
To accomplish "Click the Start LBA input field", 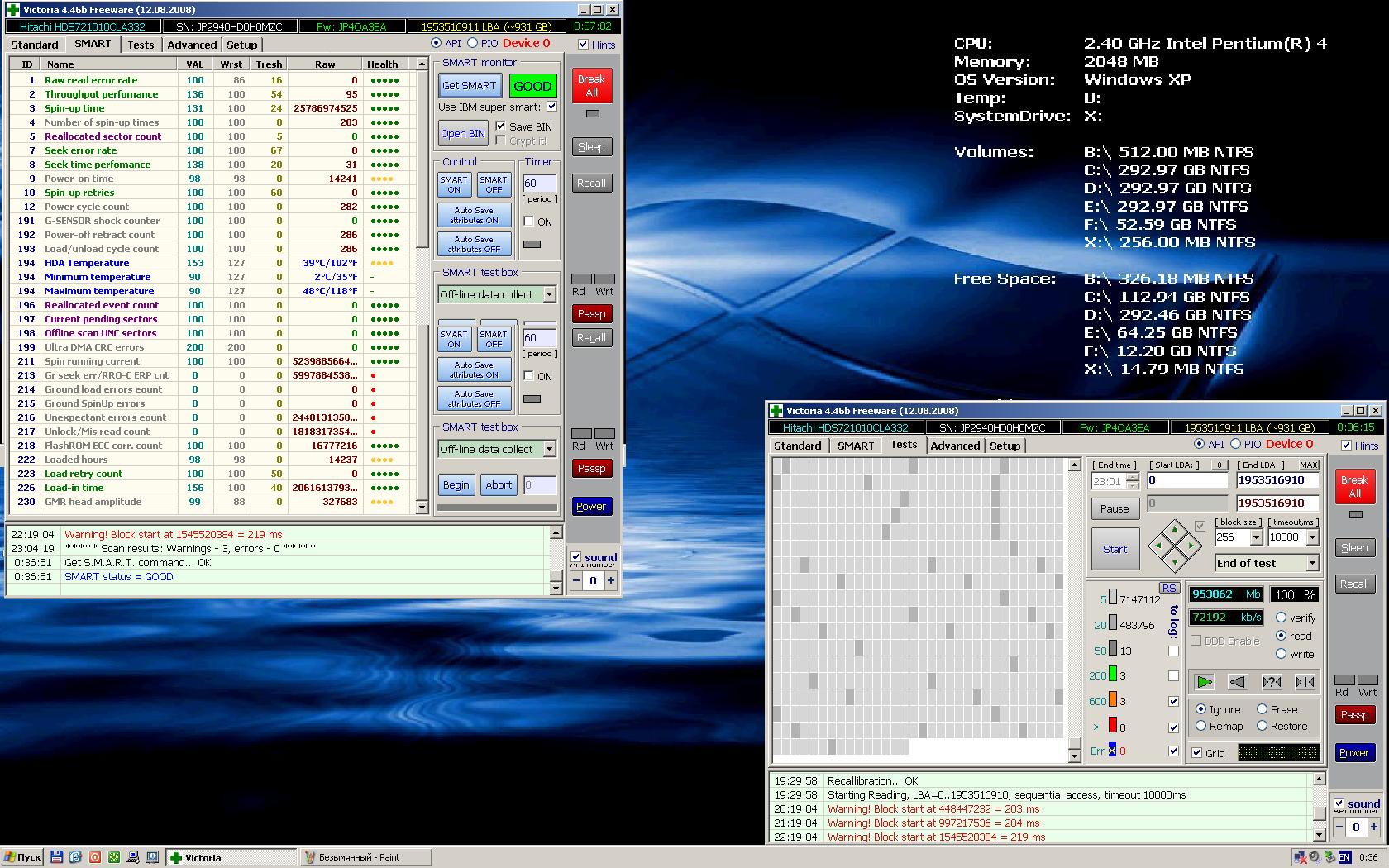I will 1187,480.
